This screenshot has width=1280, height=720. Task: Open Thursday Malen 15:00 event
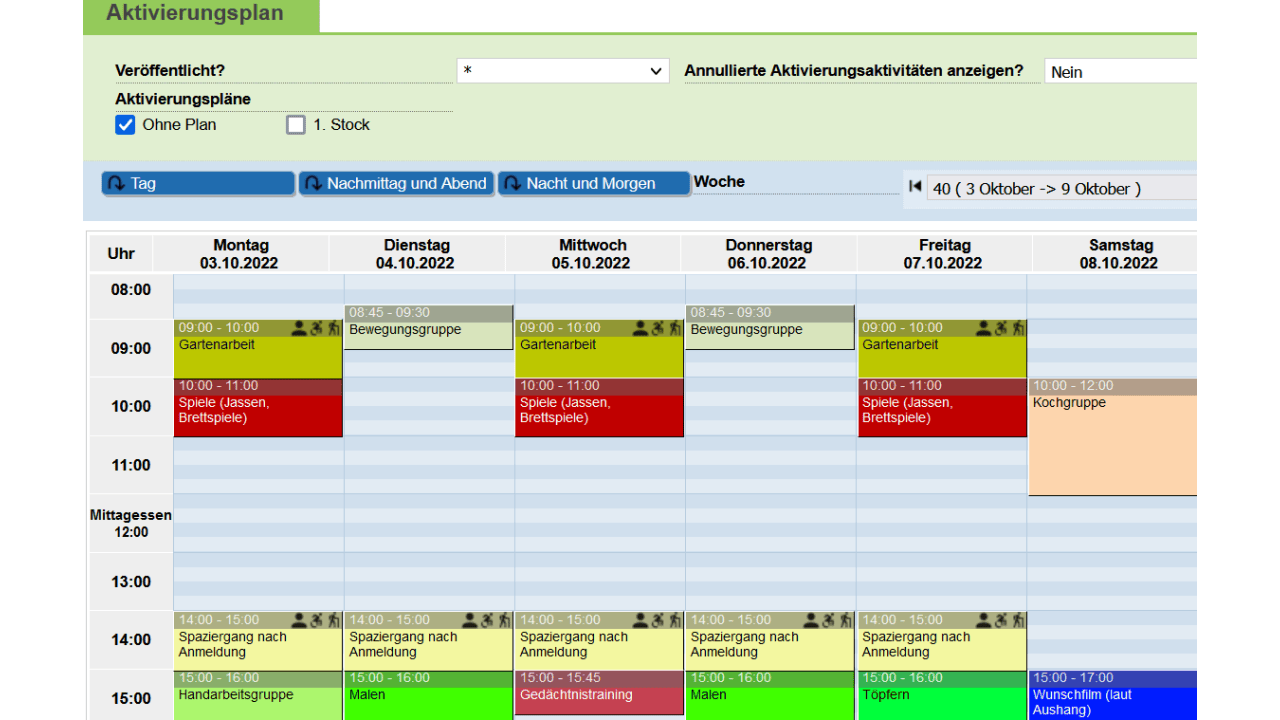click(x=770, y=695)
